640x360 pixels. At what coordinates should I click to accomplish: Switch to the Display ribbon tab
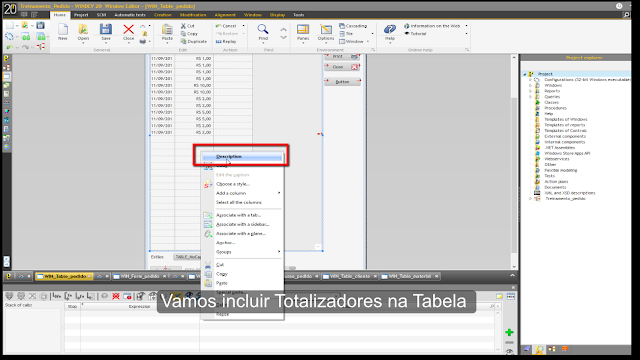(x=277, y=15)
